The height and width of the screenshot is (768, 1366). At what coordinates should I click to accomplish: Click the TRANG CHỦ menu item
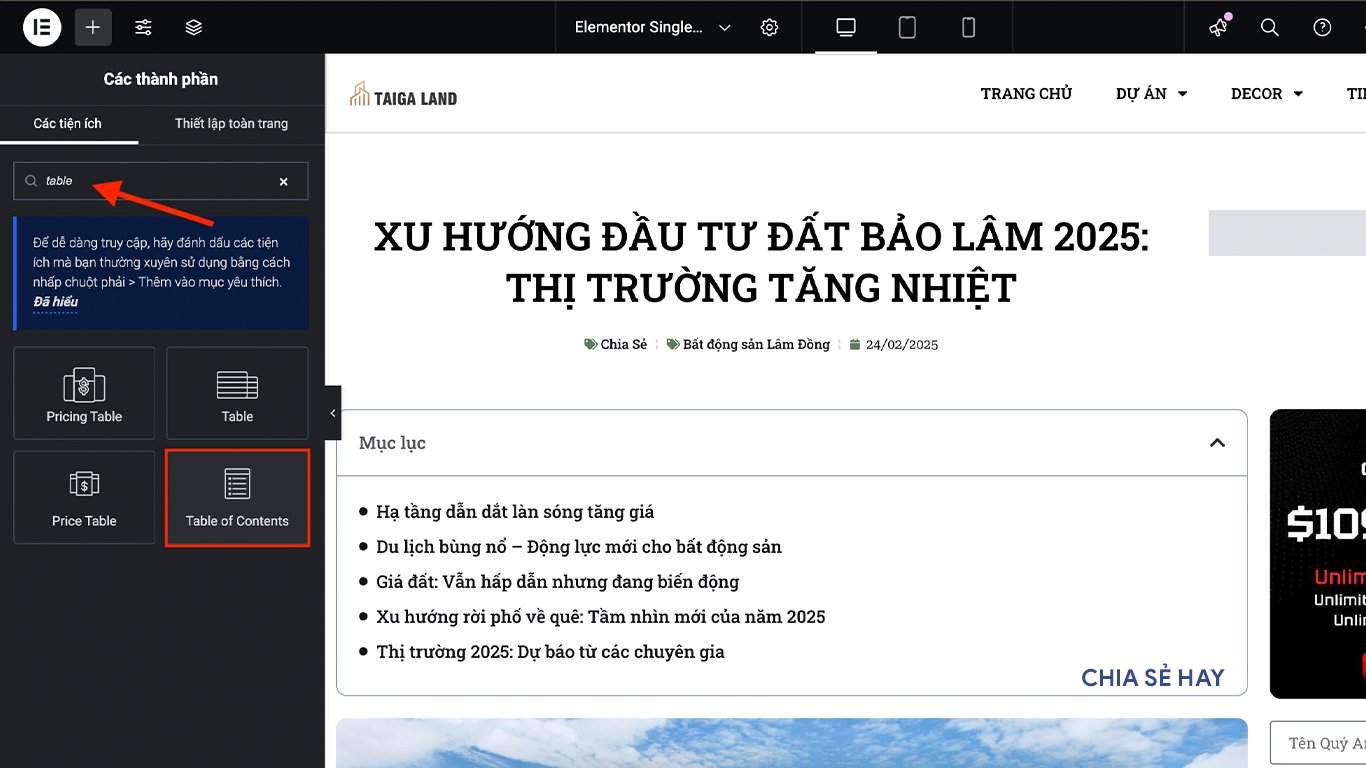click(1026, 93)
